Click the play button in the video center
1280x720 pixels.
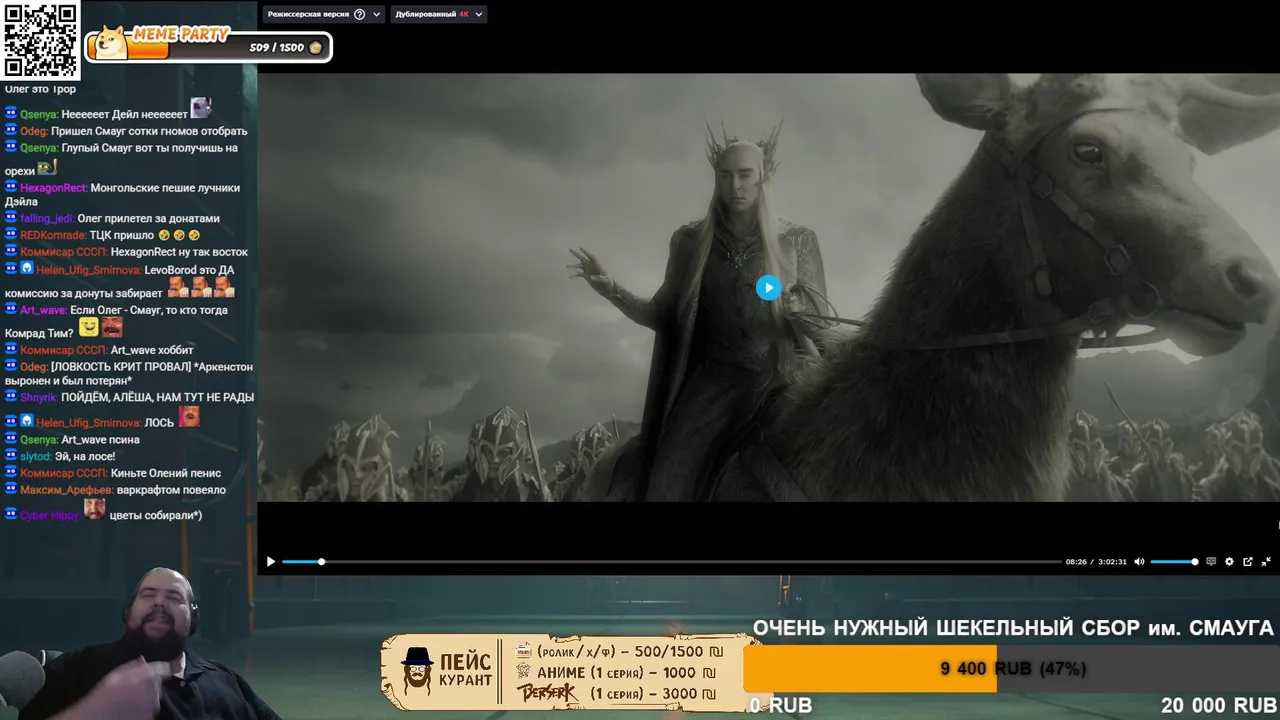[768, 288]
